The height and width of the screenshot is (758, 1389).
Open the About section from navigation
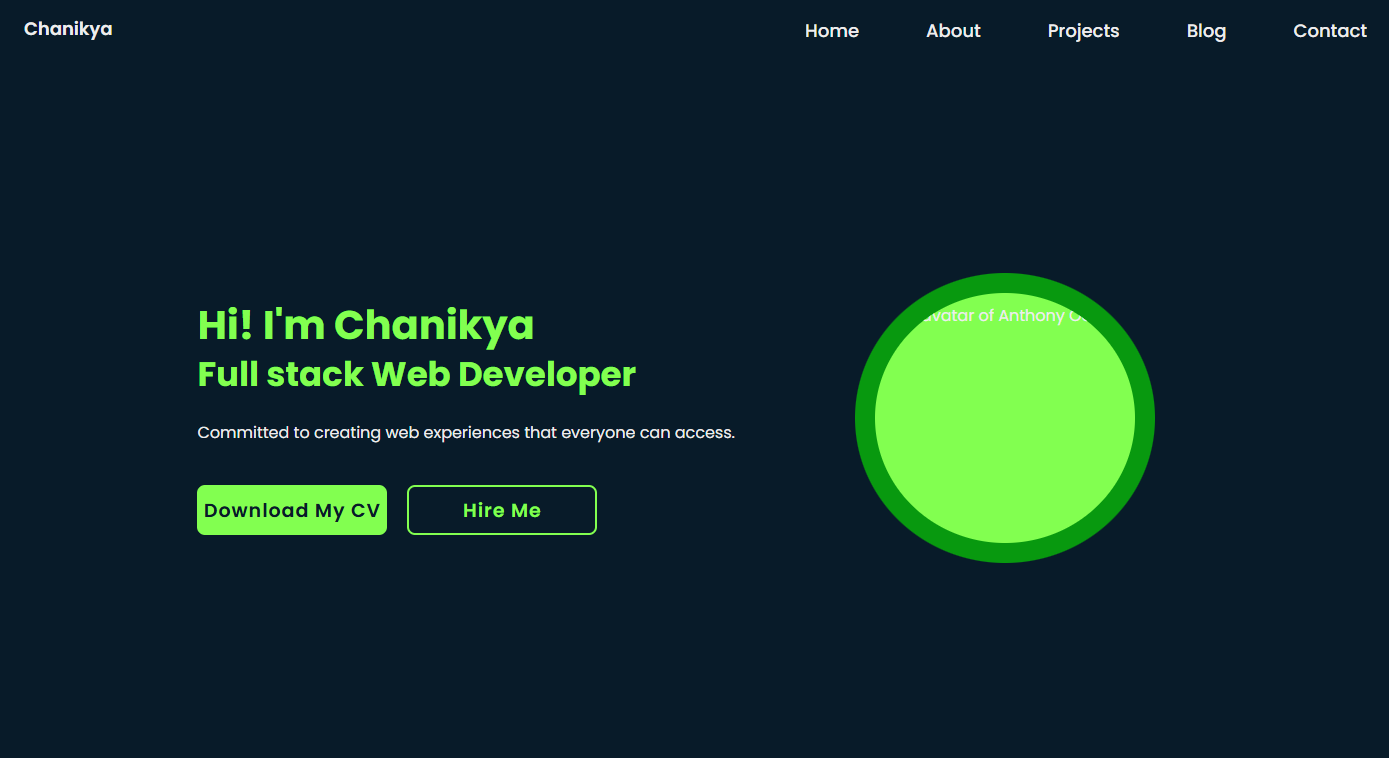(953, 31)
